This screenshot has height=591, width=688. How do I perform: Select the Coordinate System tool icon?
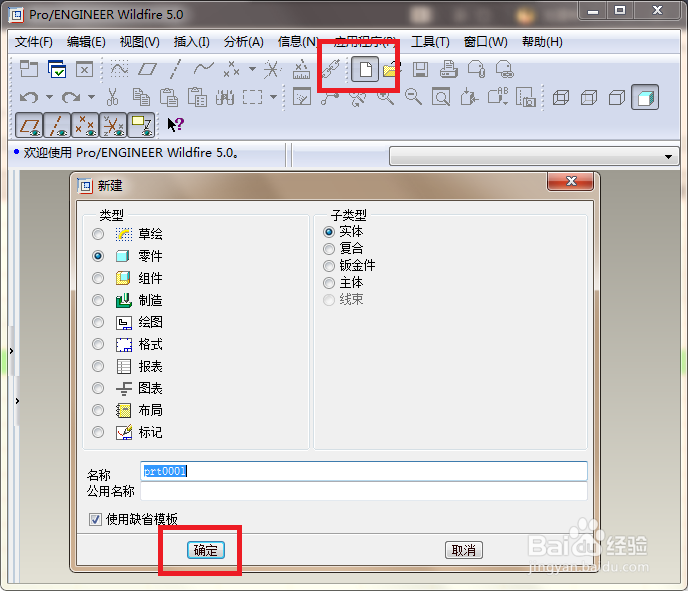point(272,69)
